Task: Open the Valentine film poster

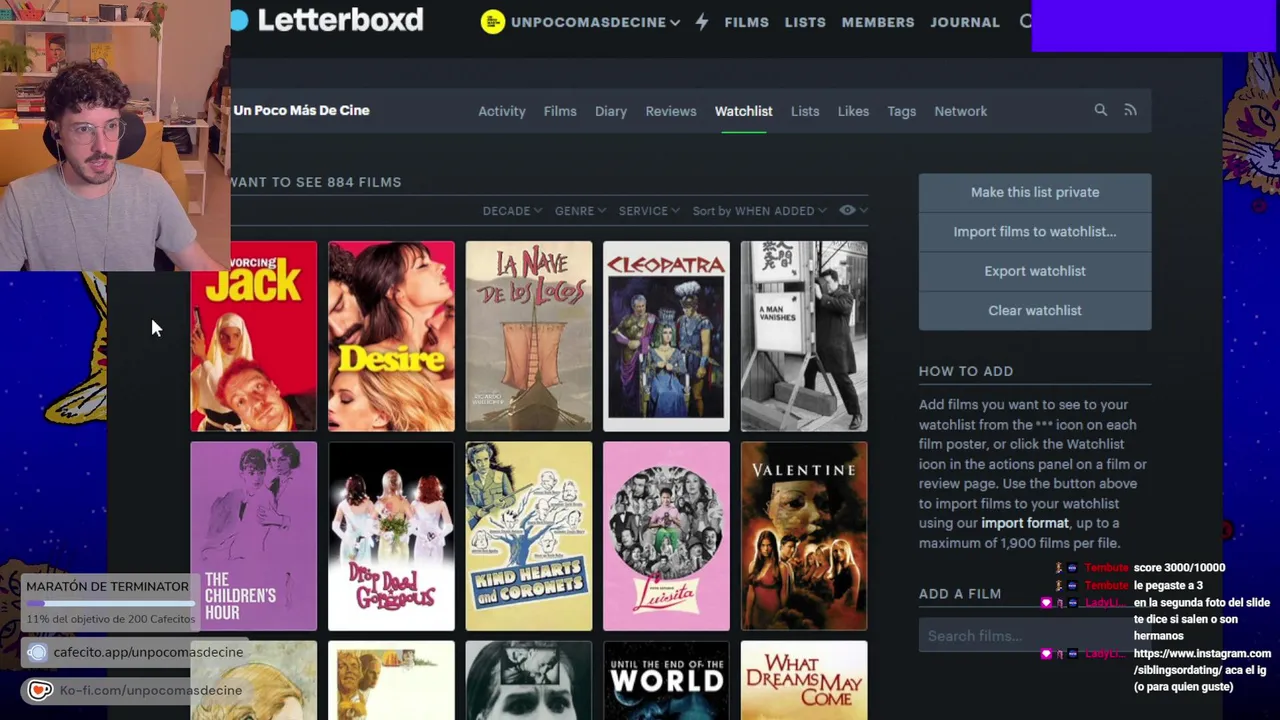Action: tap(804, 536)
